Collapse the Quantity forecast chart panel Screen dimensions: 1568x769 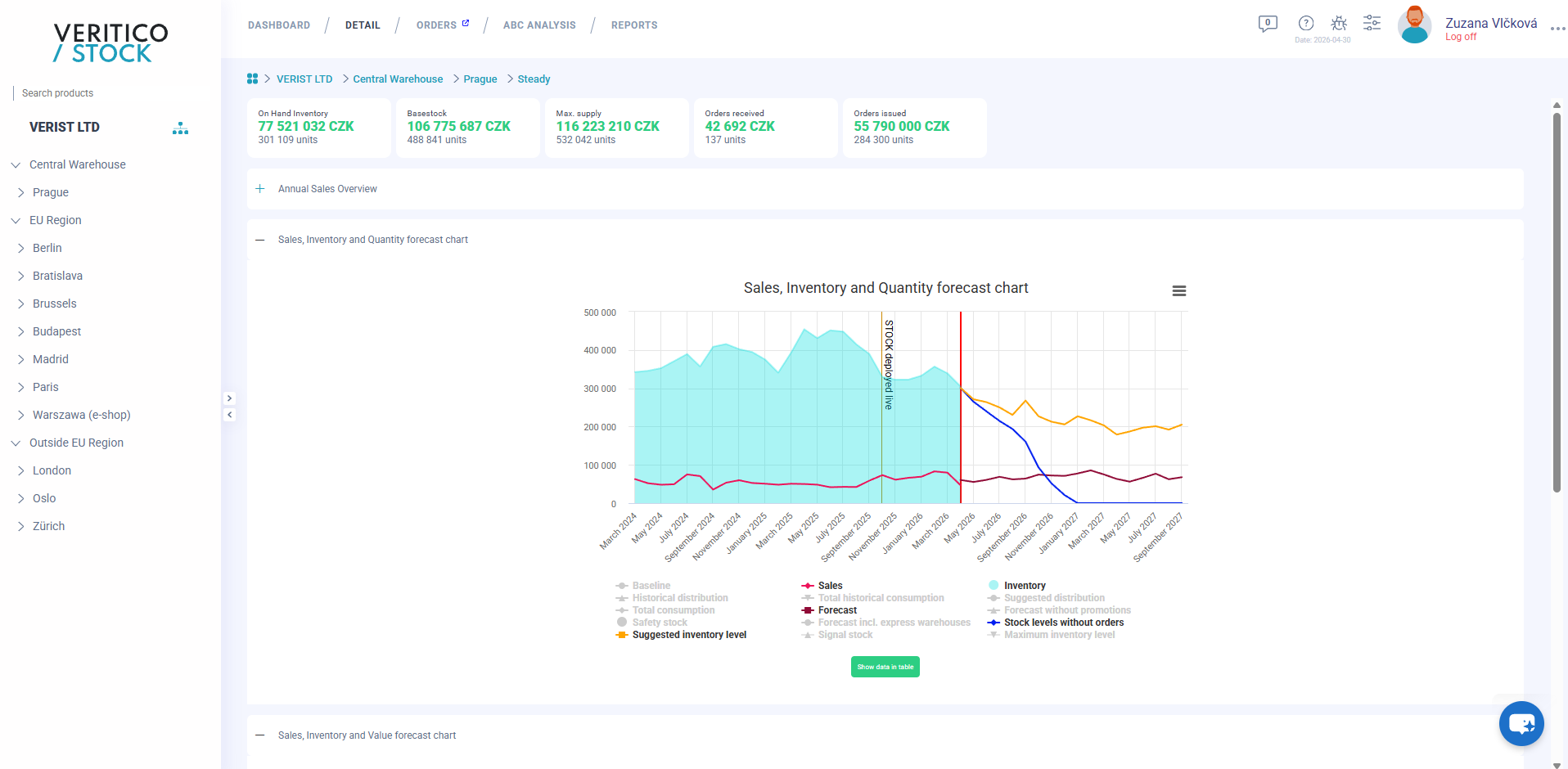[x=260, y=240]
